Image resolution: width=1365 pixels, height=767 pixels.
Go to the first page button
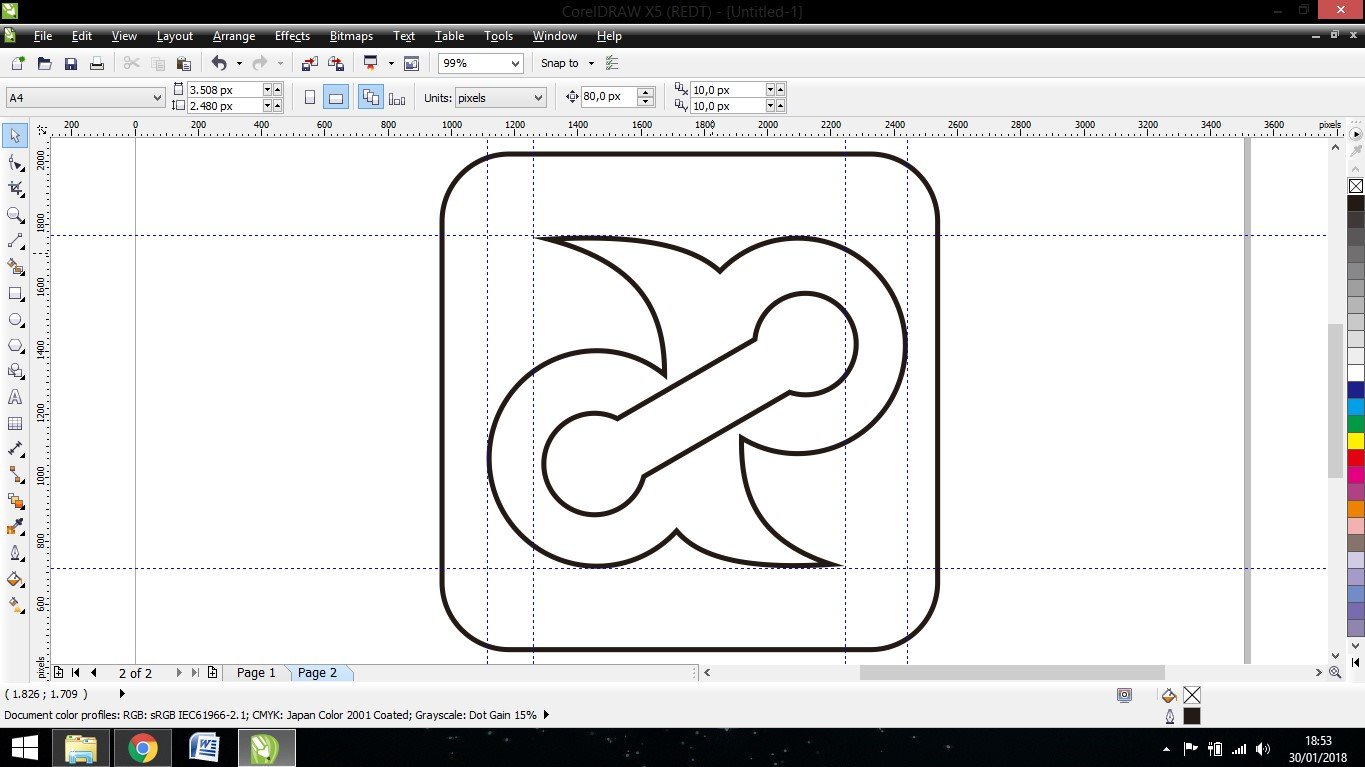76,673
